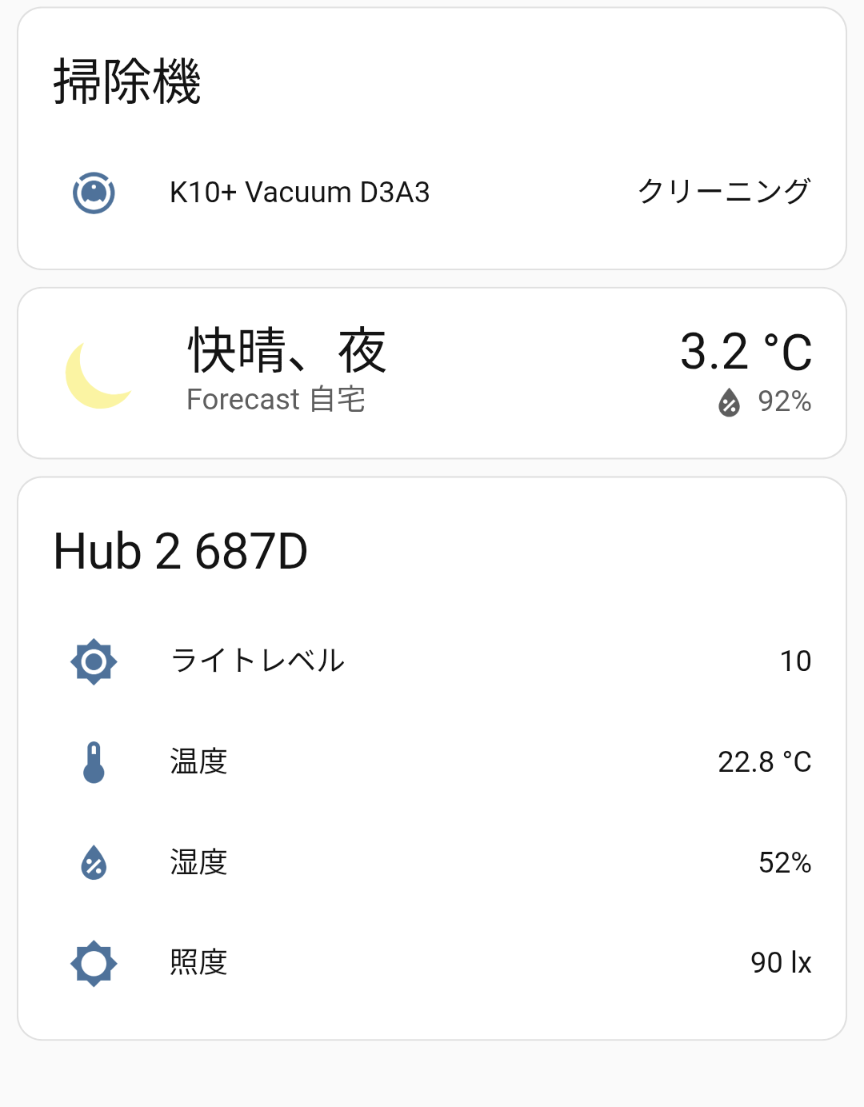864x1107 pixels.
Task: Open the 温度 sensor row
Action: (x=199, y=762)
